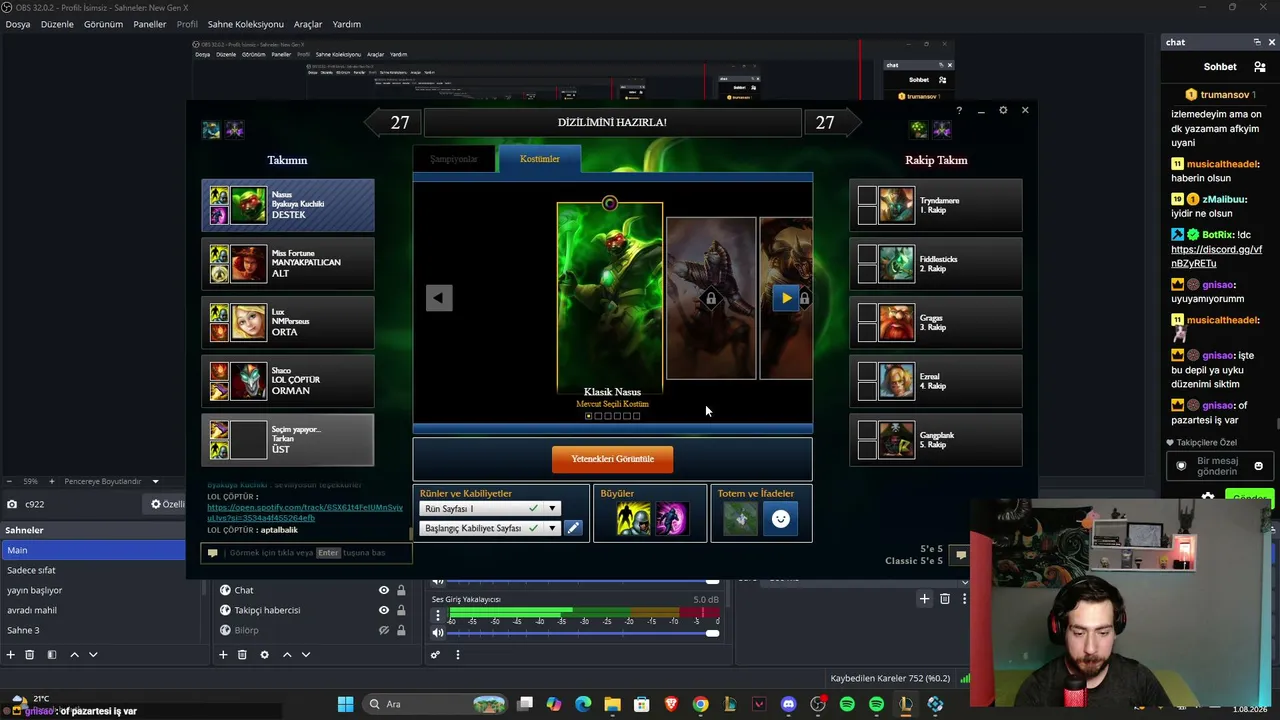Open advanced audio properties gears icon

(435, 655)
